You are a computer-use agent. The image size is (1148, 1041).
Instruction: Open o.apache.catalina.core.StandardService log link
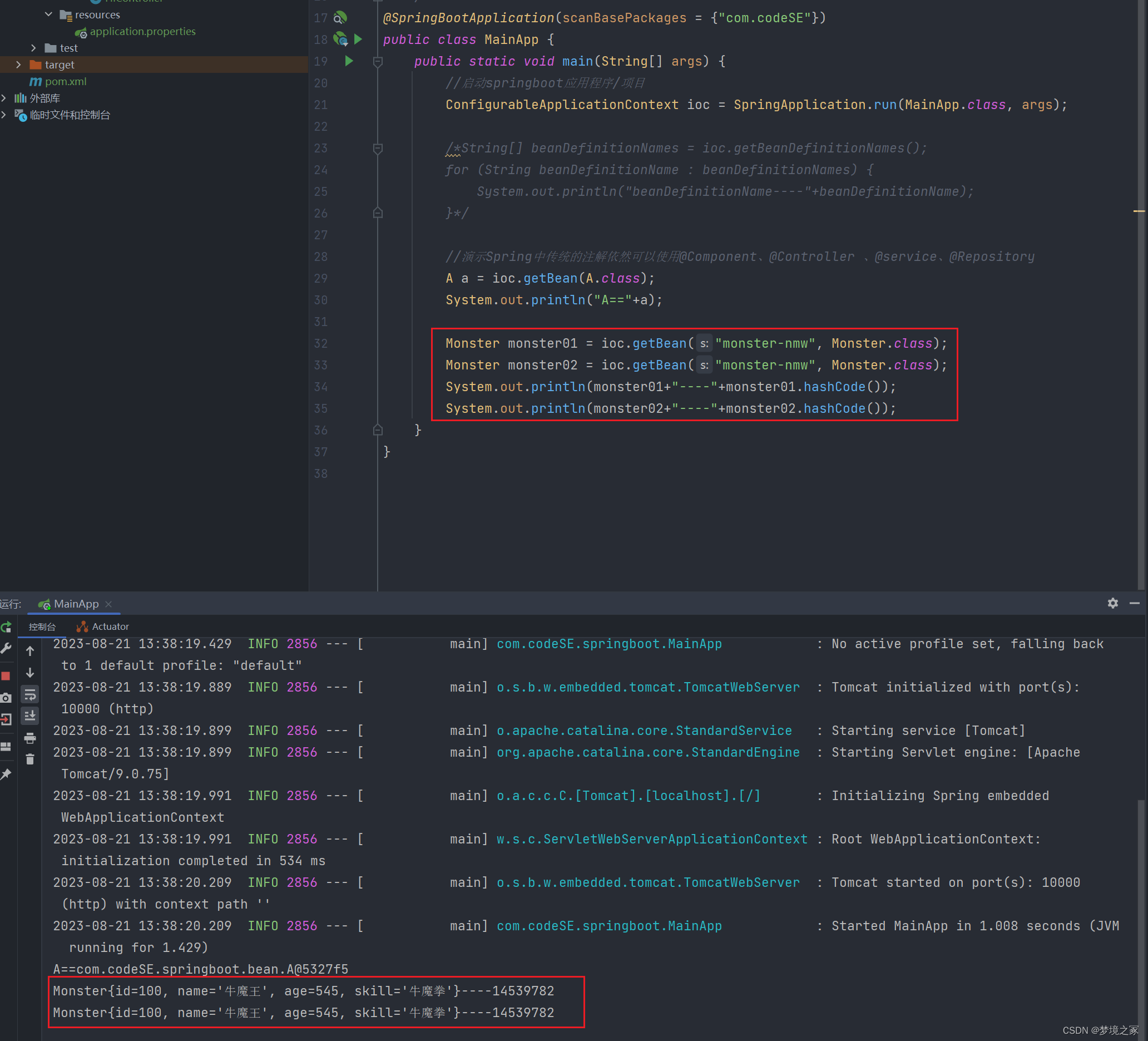(644, 731)
